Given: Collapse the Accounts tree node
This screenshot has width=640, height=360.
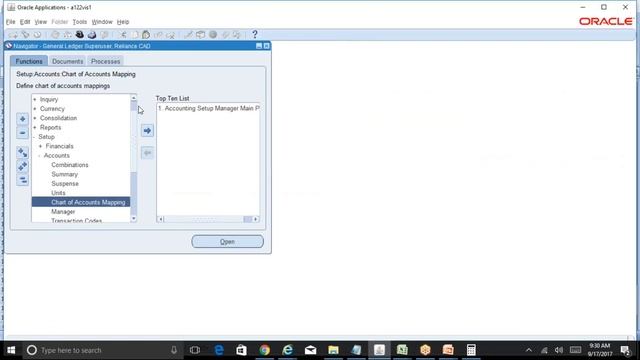Looking at the screenshot, I should pyautogui.click(x=40, y=156).
